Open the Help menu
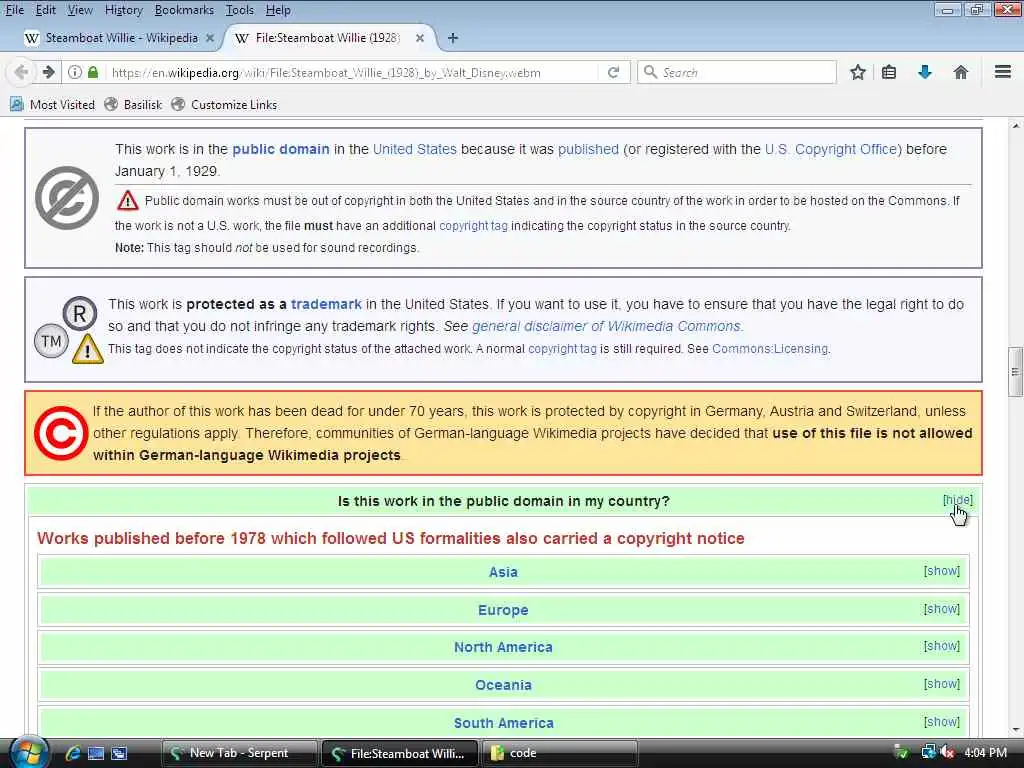Image resolution: width=1024 pixels, height=768 pixels. (278, 10)
